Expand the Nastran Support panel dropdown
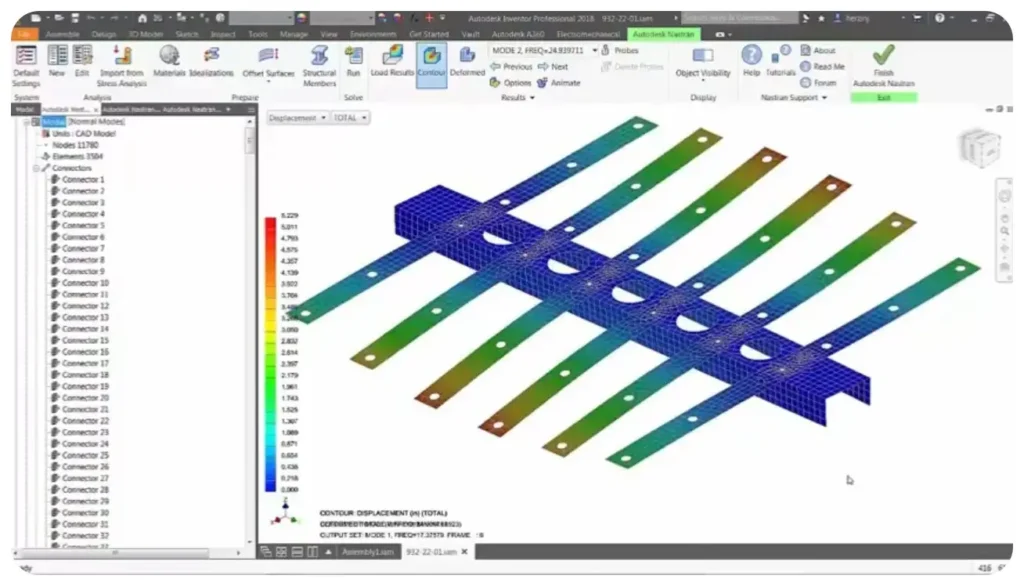Screen dimensions: 1024x586 [x=794, y=97]
